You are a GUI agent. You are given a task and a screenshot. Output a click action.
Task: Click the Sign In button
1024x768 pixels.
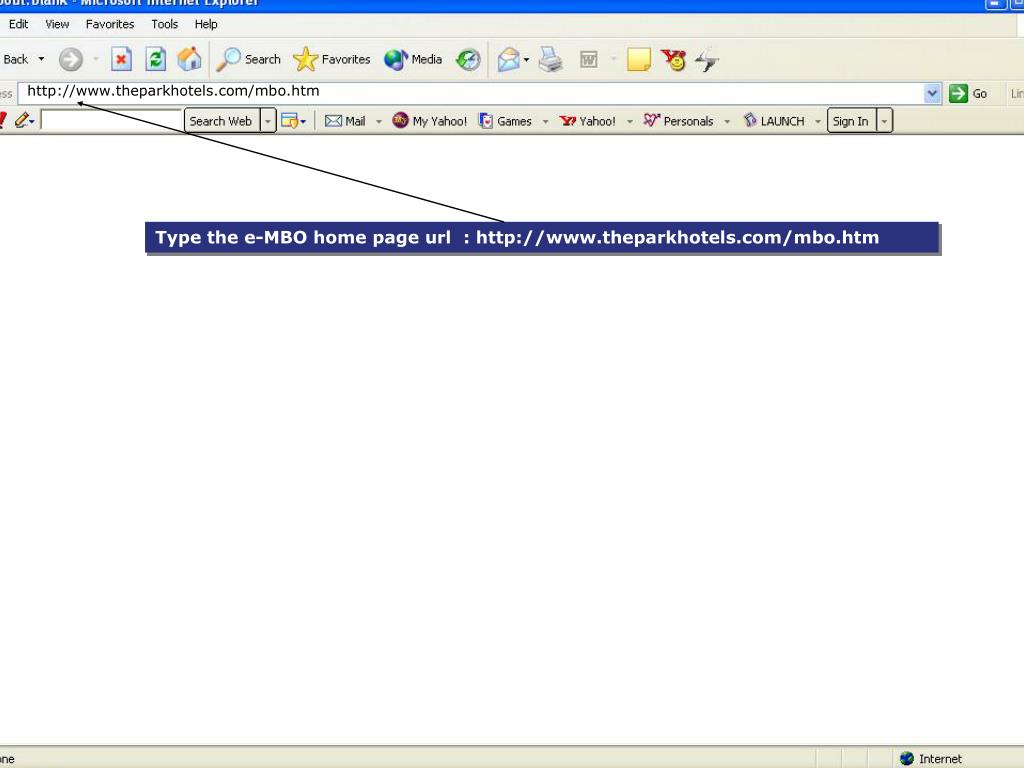851,121
